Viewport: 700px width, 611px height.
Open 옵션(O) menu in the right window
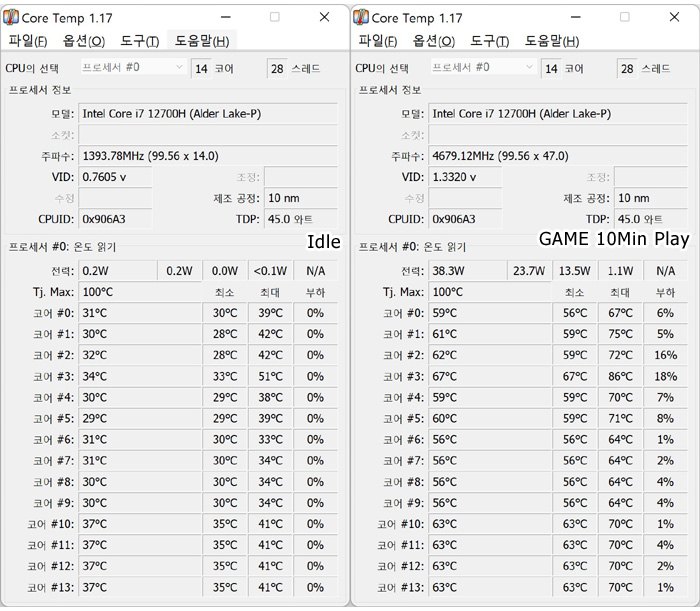click(433, 41)
